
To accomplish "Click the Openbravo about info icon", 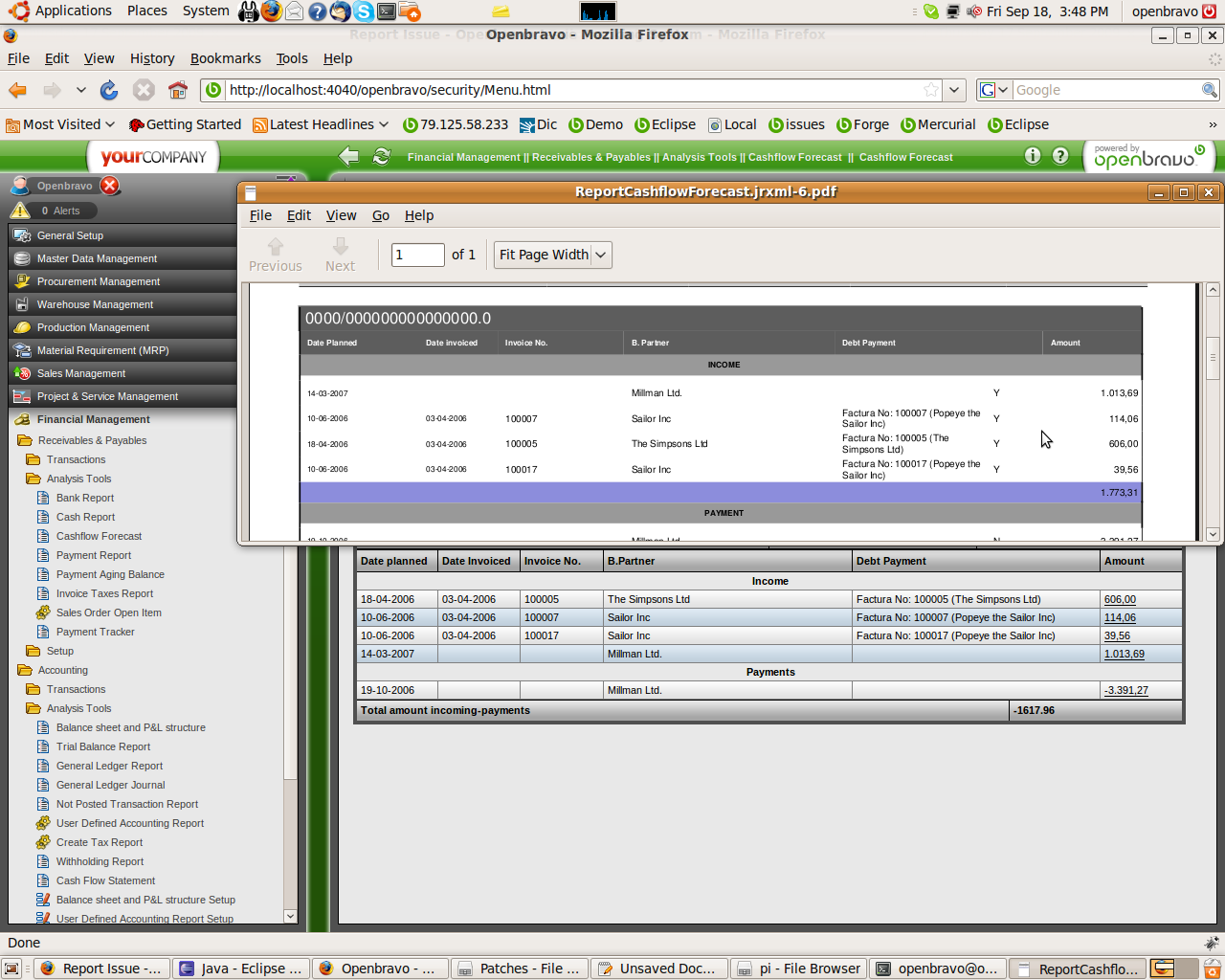I will [1033, 156].
